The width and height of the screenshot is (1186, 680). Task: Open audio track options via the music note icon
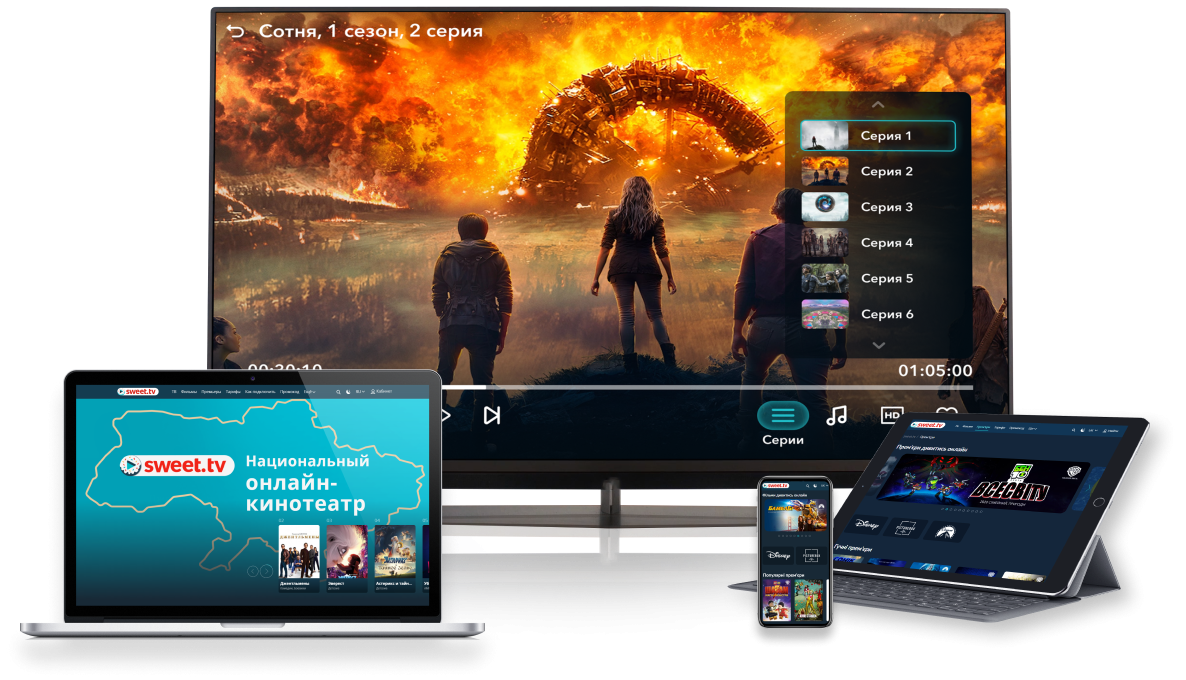(837, 415)
